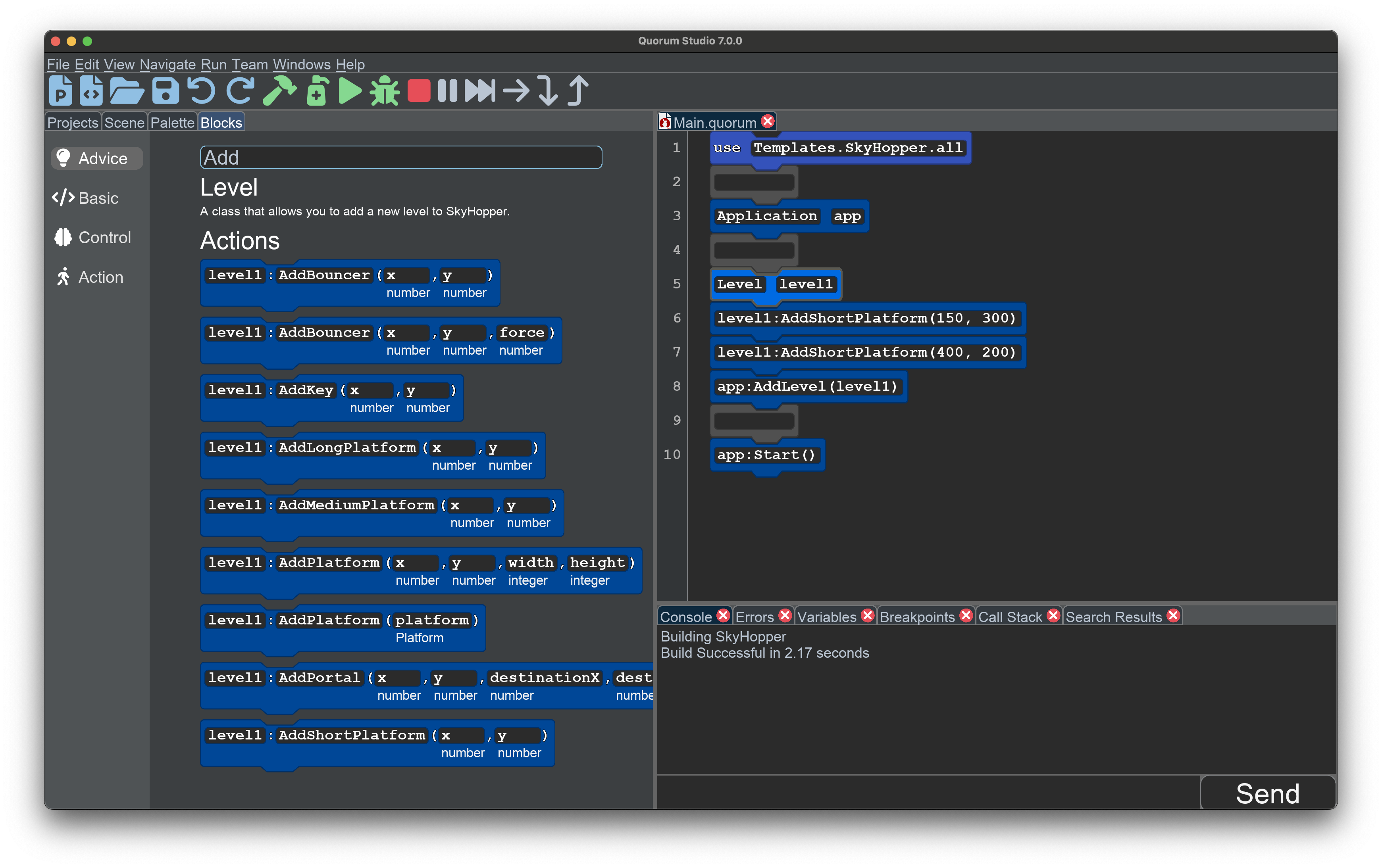Select the Control brain category
Screen dimensions: 1382x868
coord(92,238)
